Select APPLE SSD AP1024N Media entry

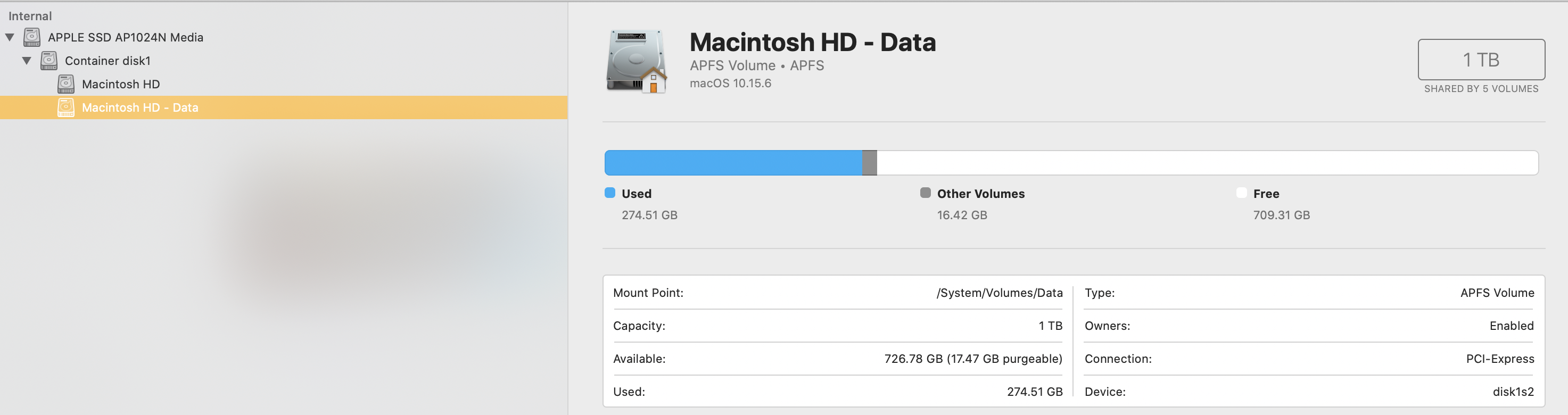click(126, 37)
